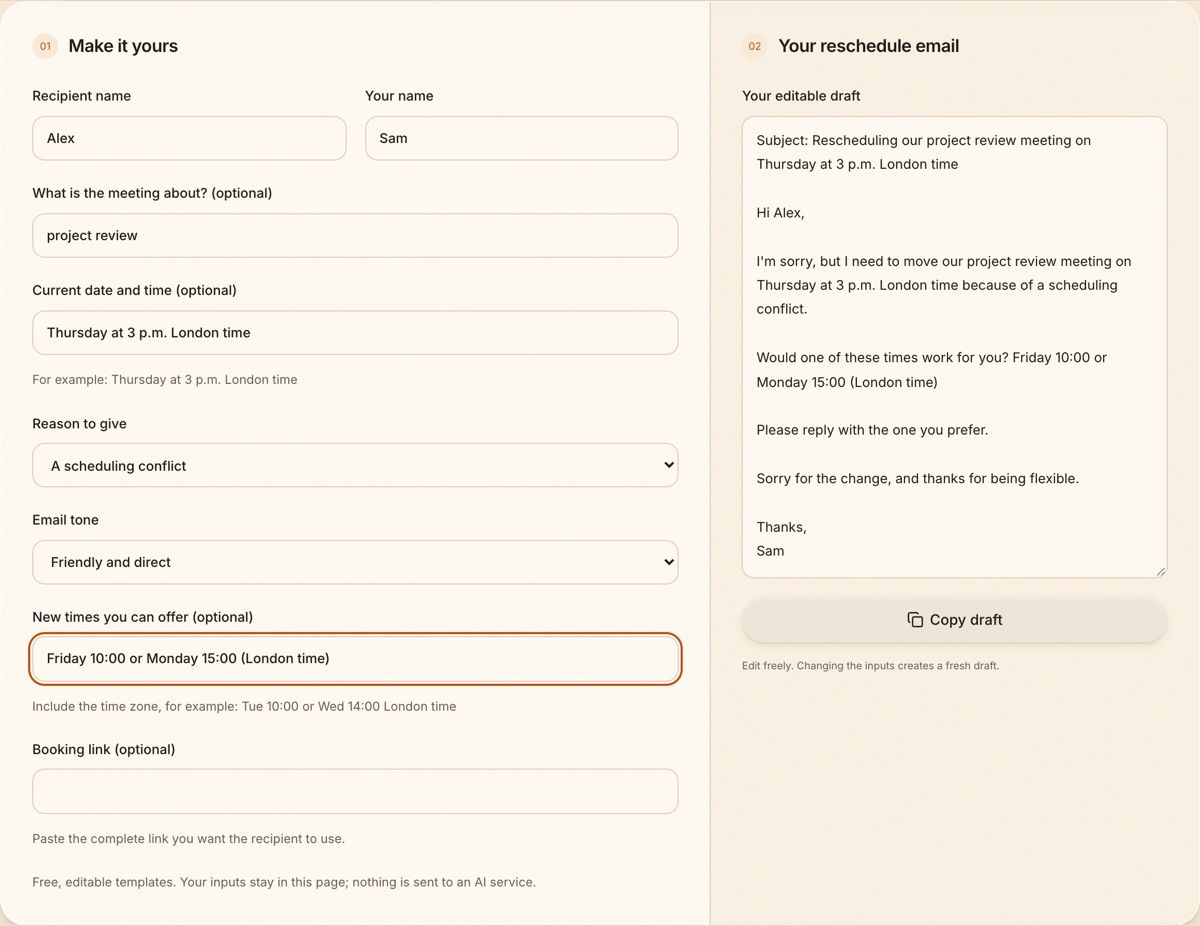Open the Email tone dropdown
The height and width of the screenshot is (926, 1200).
[355, 562]
